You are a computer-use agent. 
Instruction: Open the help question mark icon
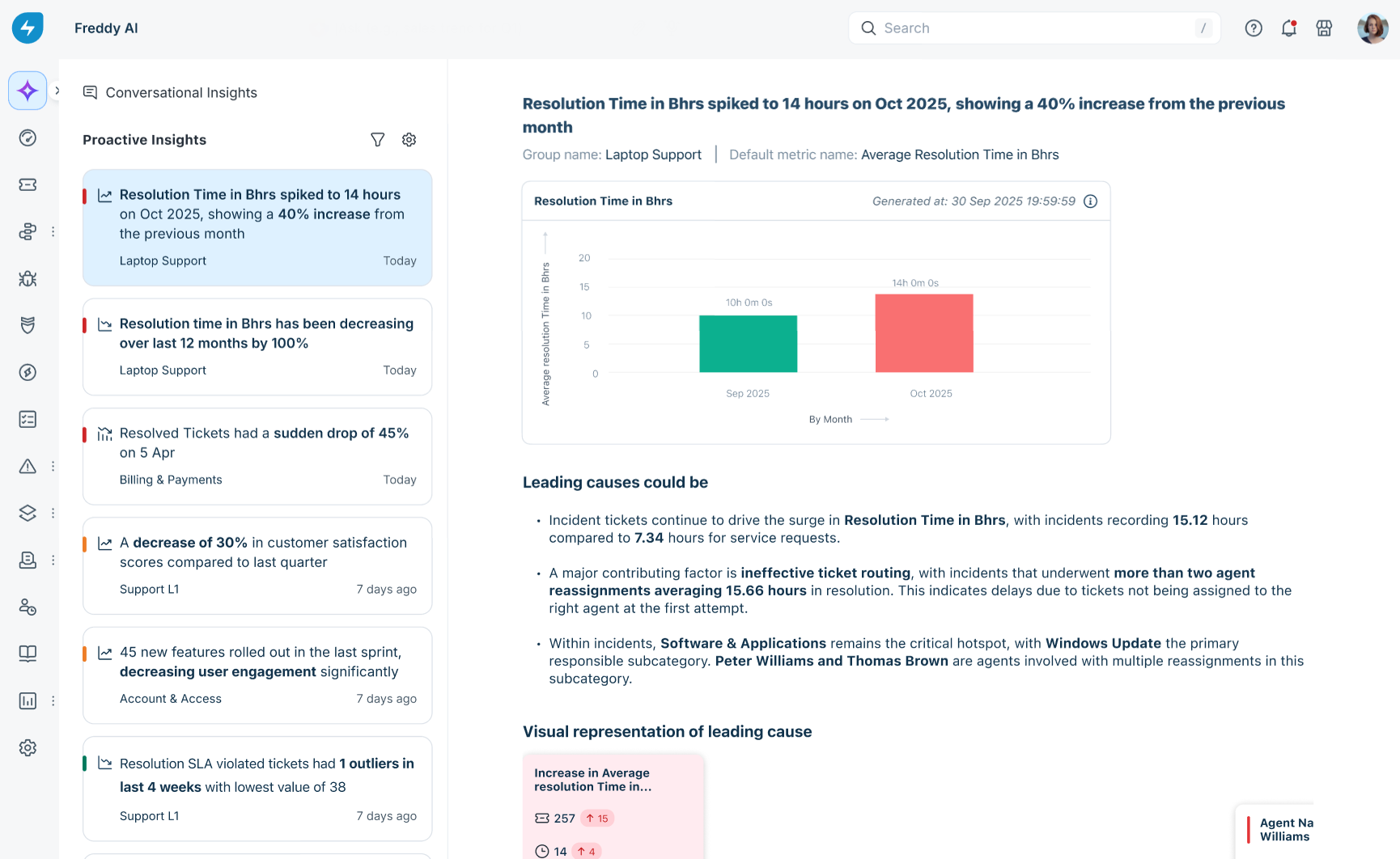1254,28
